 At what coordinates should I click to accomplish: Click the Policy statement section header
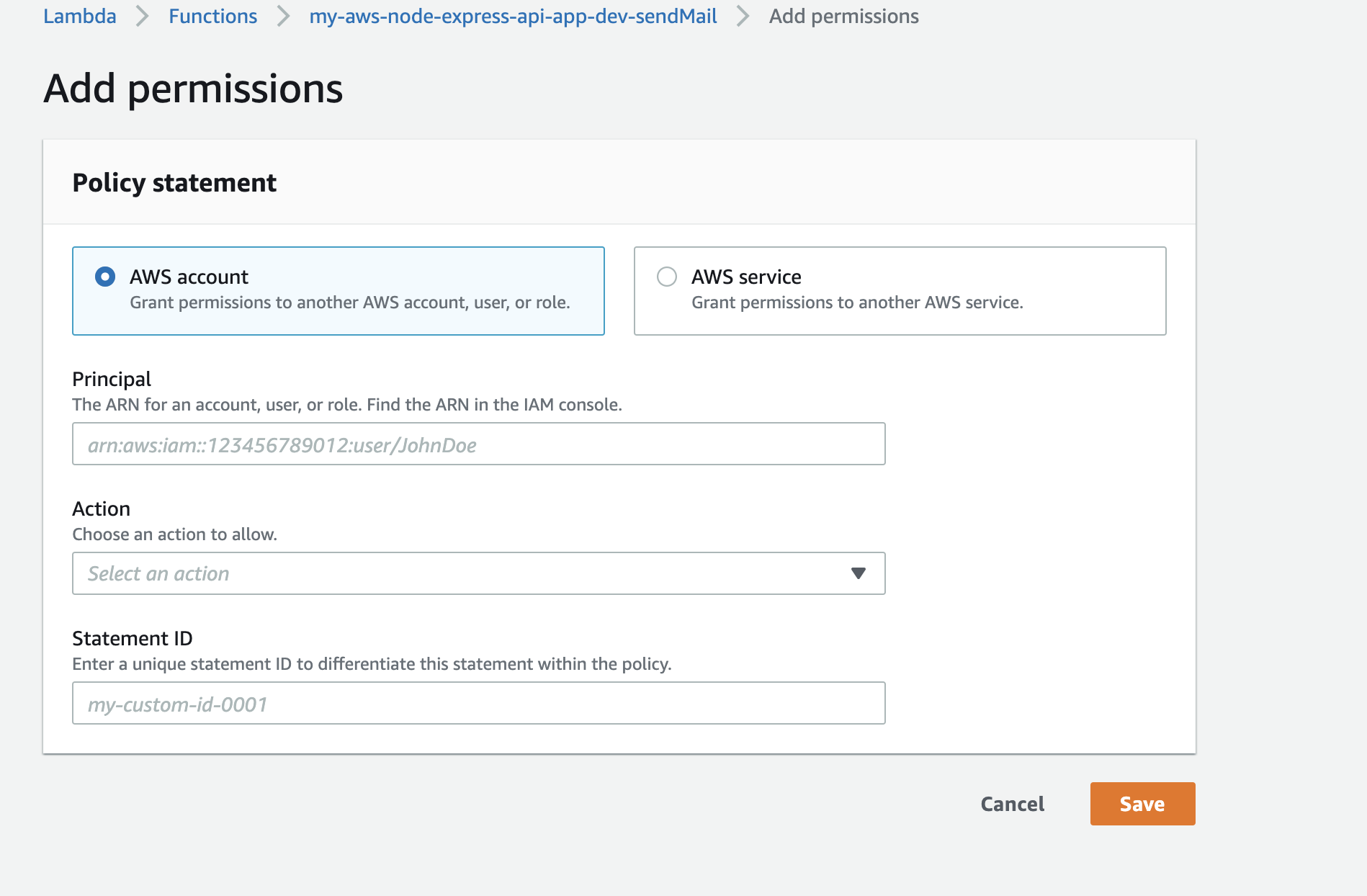(x=174, y=183)
